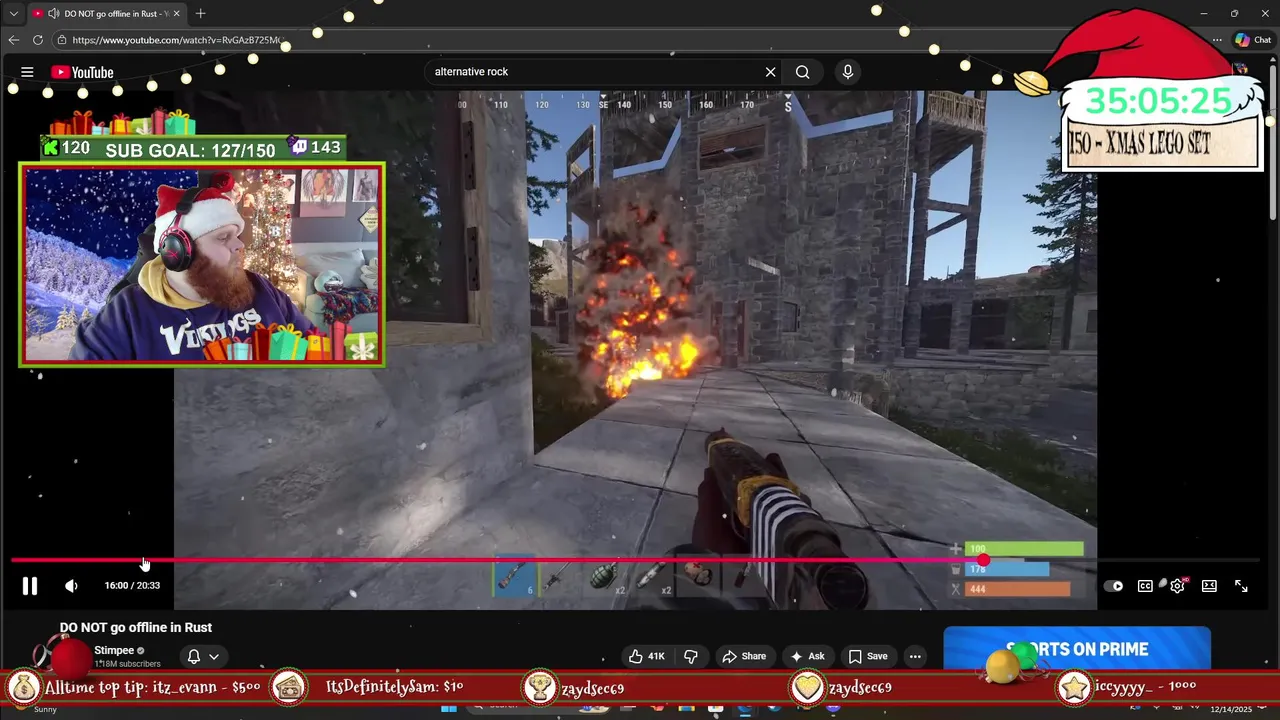Mute the video player volume
This screenshot has width=1280, height=720.
point(71,586)
